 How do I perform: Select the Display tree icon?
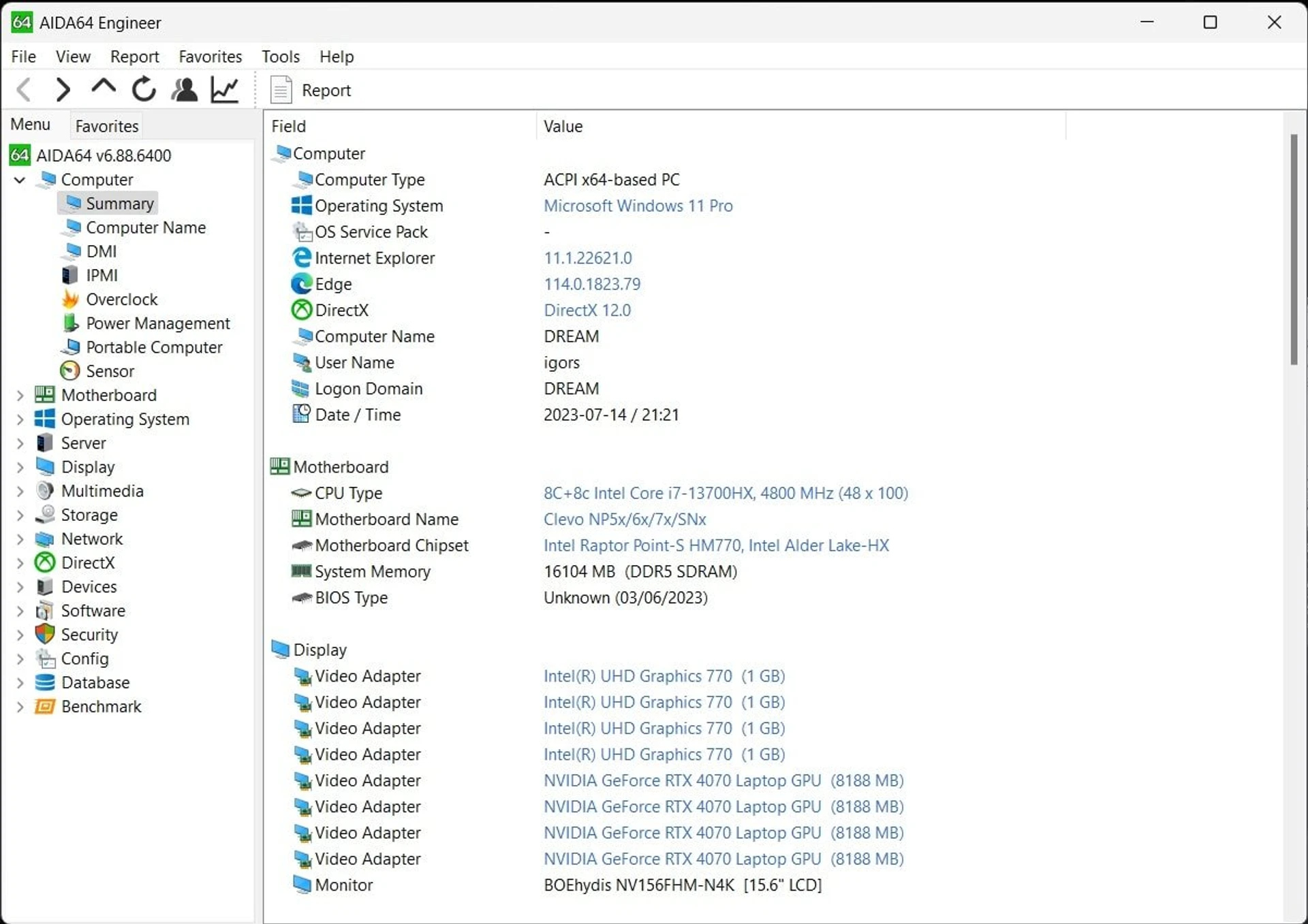click(45, 466)
